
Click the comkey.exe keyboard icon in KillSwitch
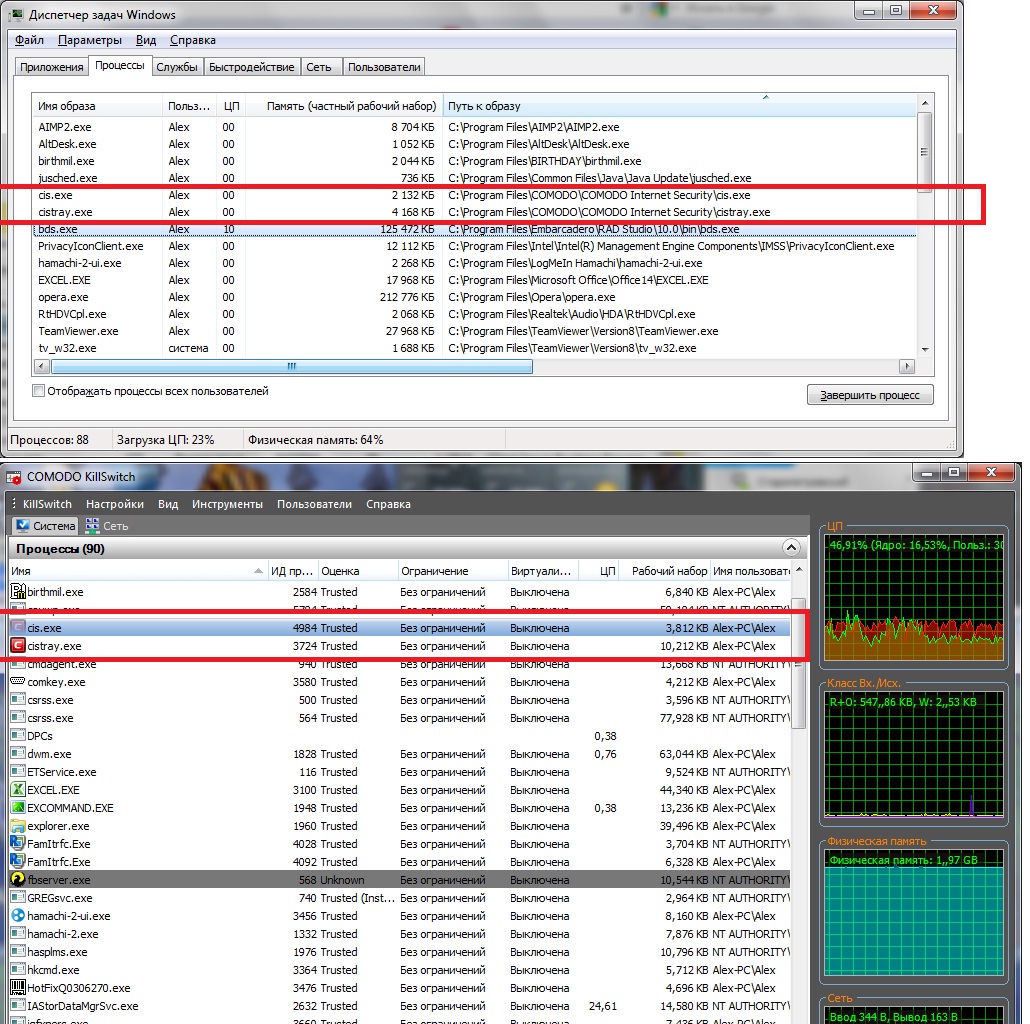pos(18,682)
